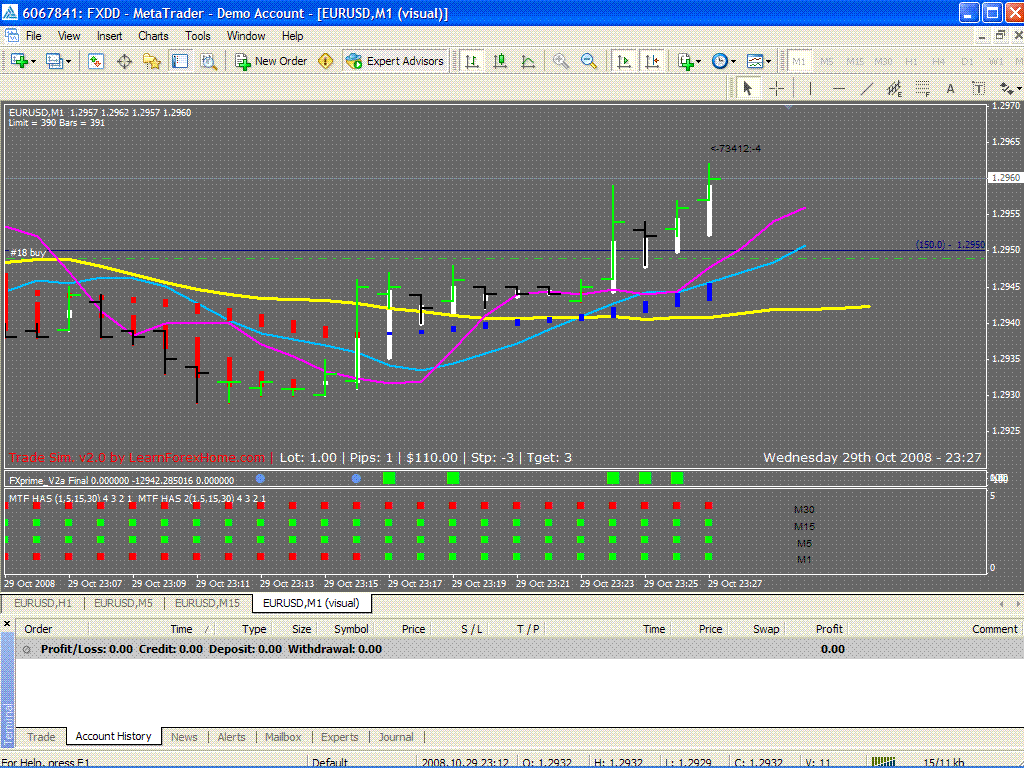
Task: Select the Text Label tool
Action: 978,88
